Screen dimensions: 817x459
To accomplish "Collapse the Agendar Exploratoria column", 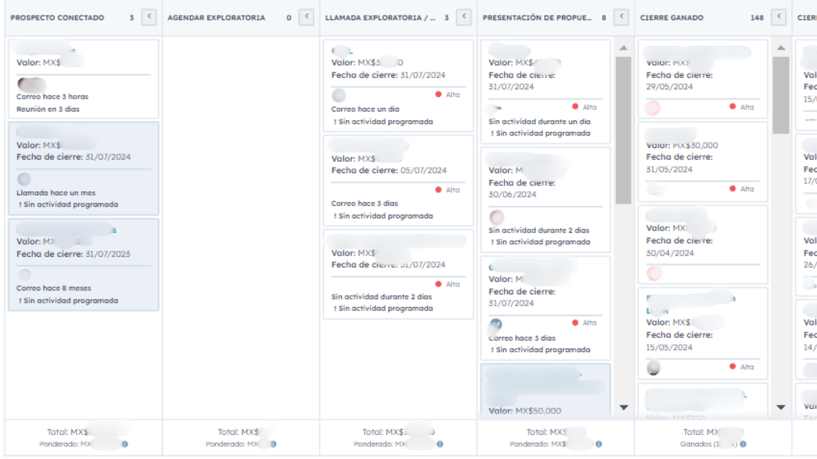I will click(306, 17).
